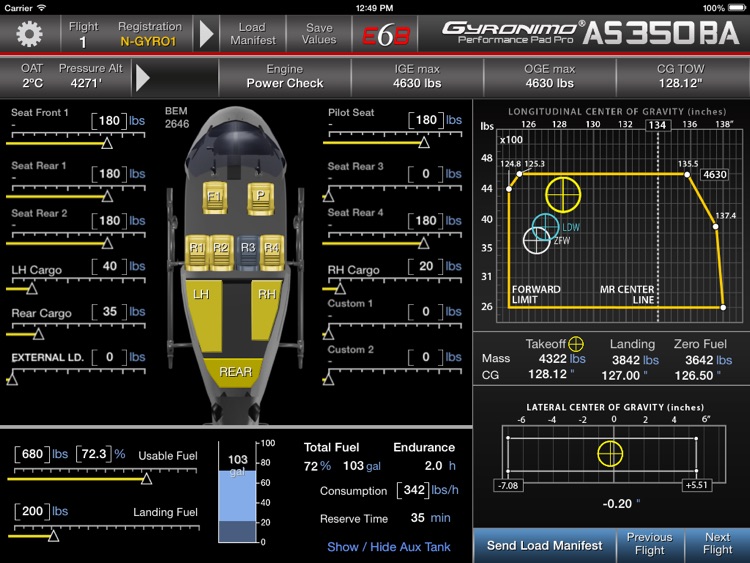
Task: Edit the RH Cargo weight field
Action: [x=426, y=266]
